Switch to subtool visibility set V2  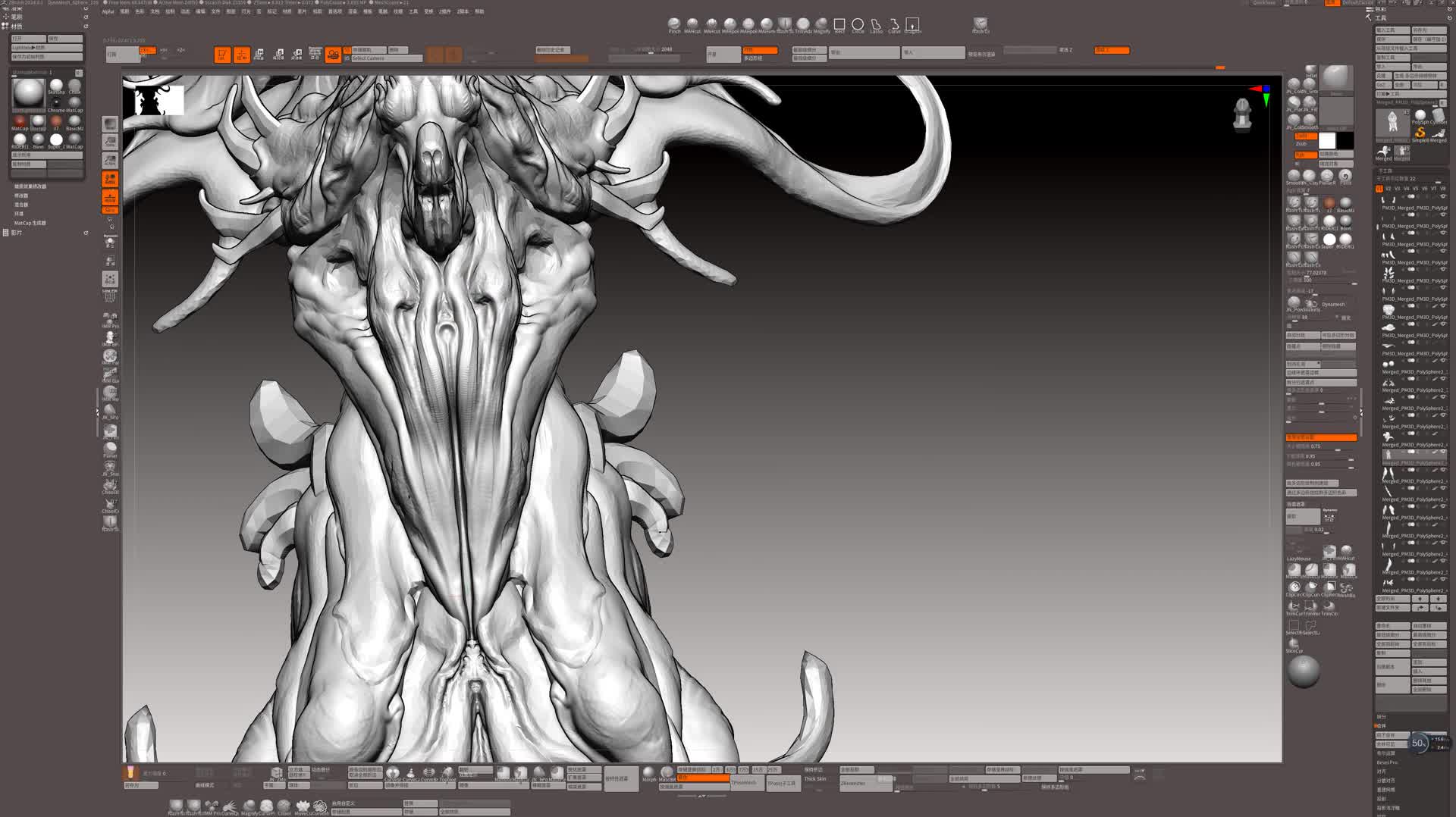[1388, 189]
